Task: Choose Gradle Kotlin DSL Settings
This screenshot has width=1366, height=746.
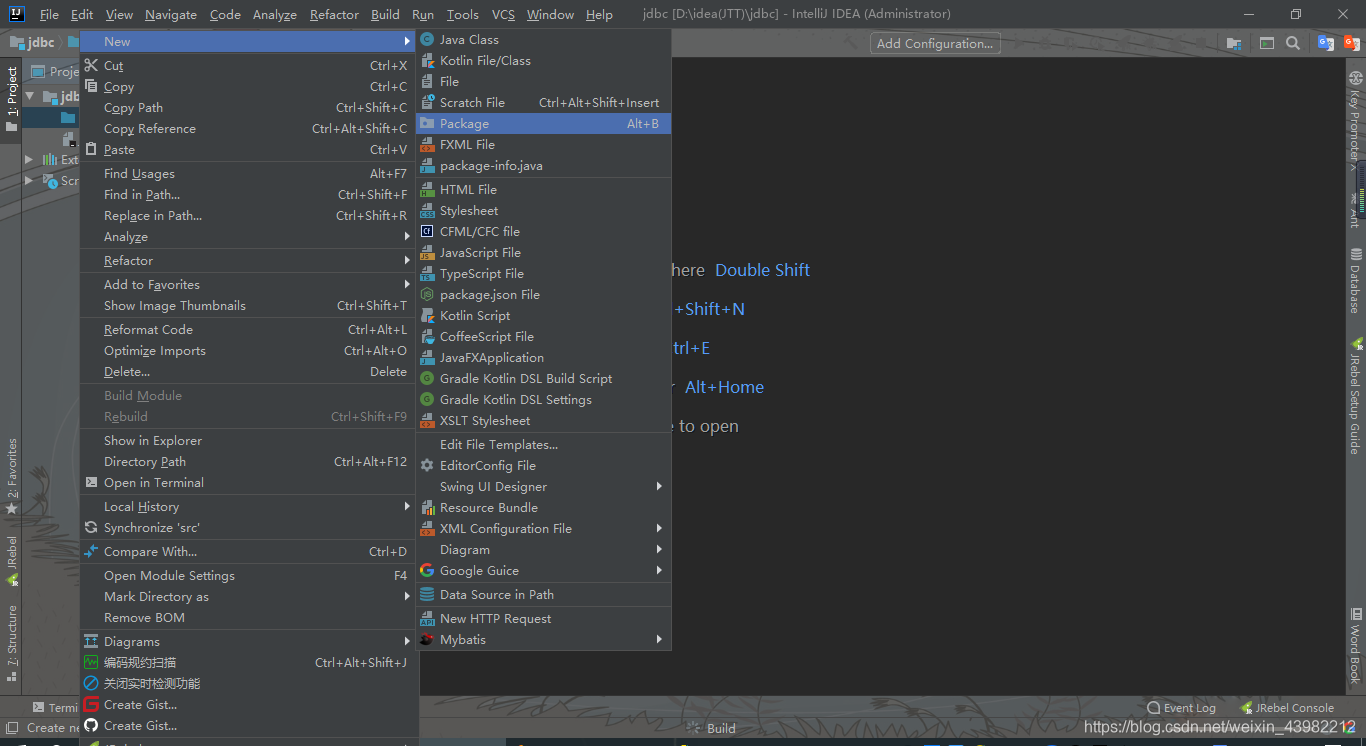Action: (x=543, y=399)
